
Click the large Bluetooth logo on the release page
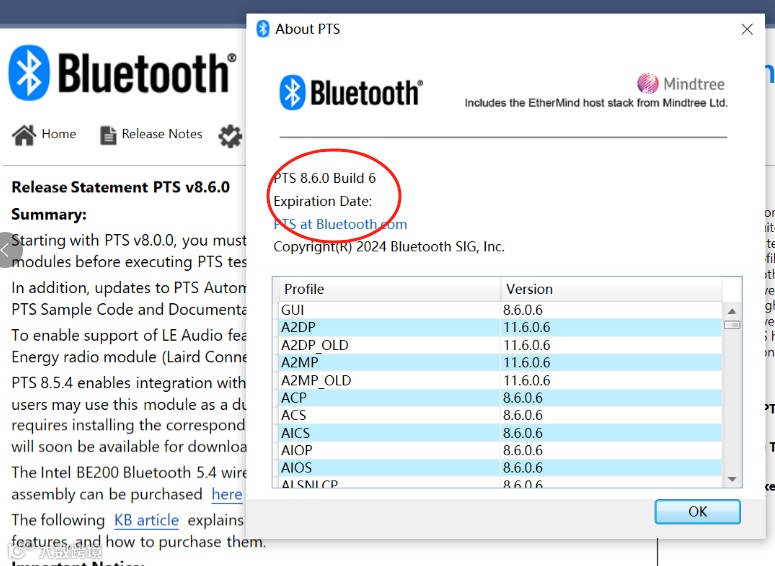[x=123, y=73]
